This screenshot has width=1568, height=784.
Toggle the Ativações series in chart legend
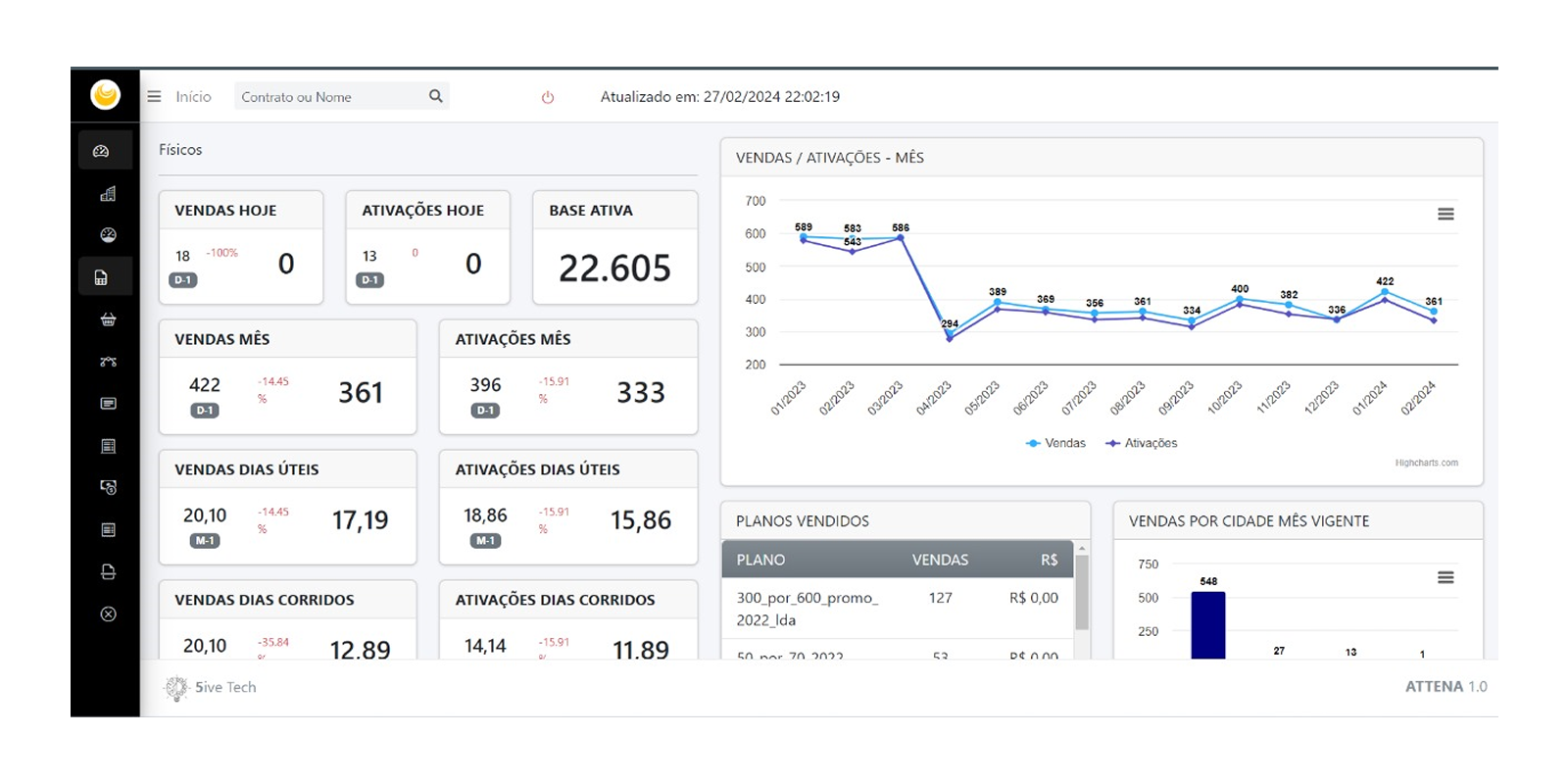click(1142, 443)
